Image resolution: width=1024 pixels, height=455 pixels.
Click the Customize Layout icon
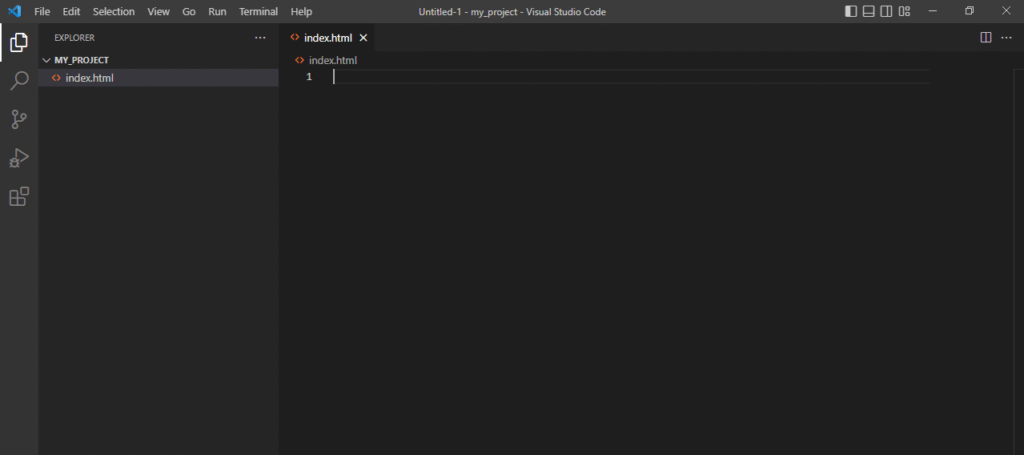[x=904, y=11]
